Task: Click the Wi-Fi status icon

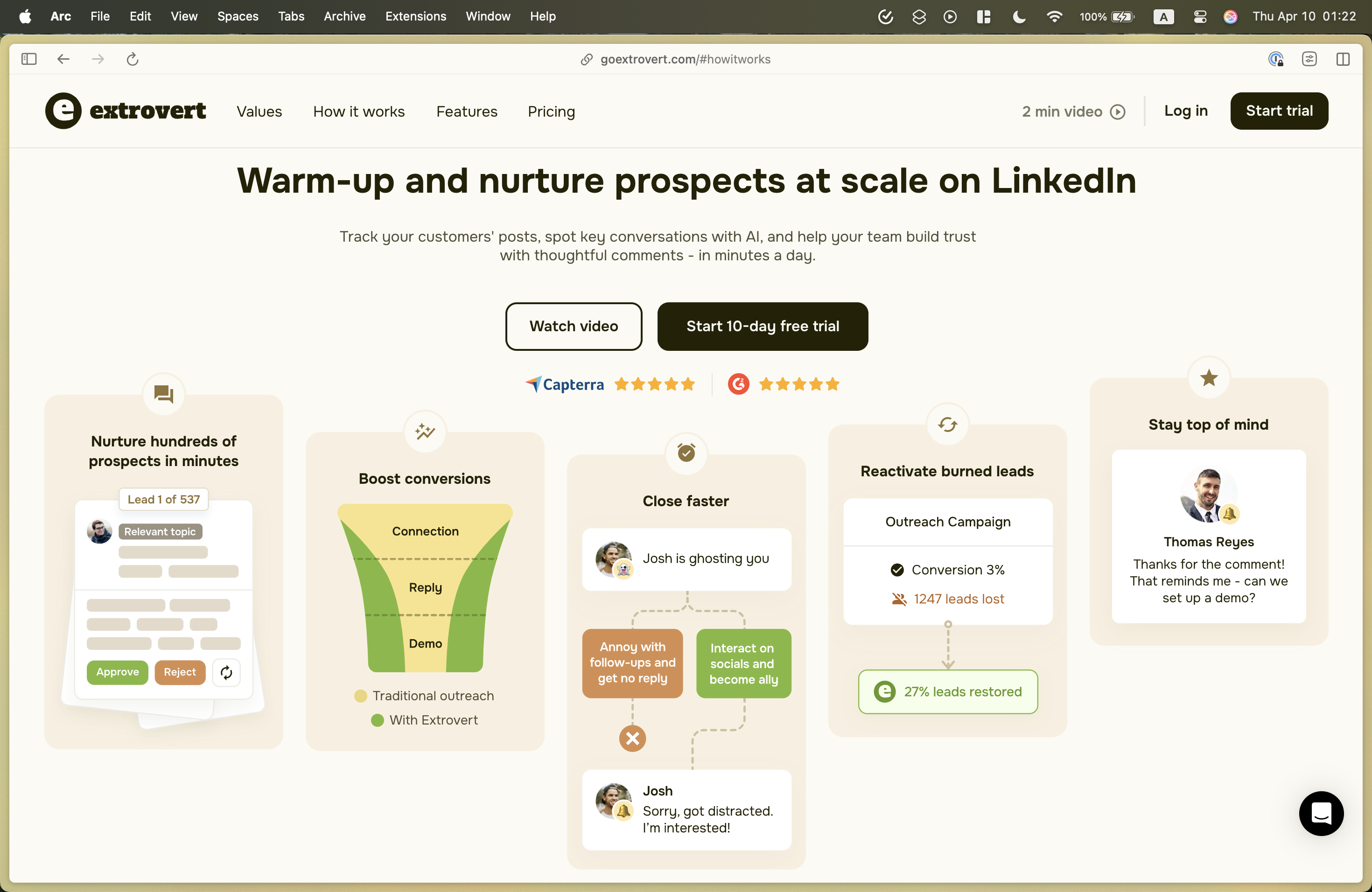Action: [x=1054, y=16]
